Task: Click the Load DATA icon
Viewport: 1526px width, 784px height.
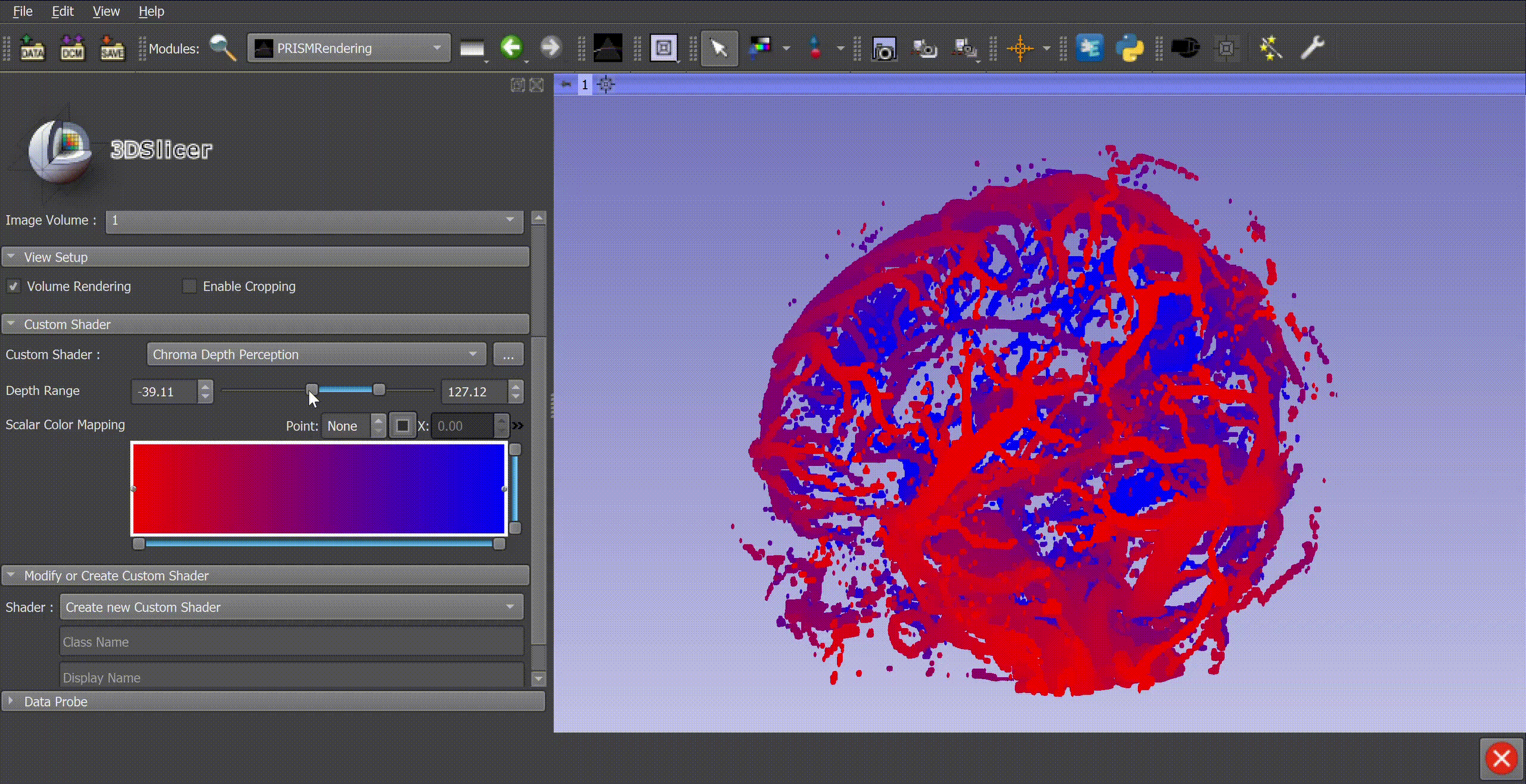Action: (x=32, y=48)
